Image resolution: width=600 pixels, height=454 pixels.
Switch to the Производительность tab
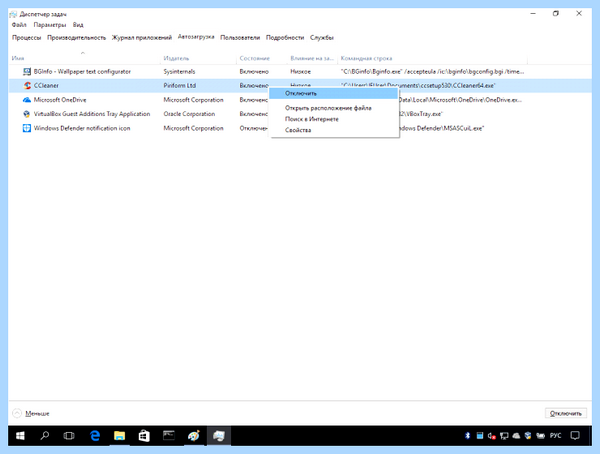(x=77, y=38)
